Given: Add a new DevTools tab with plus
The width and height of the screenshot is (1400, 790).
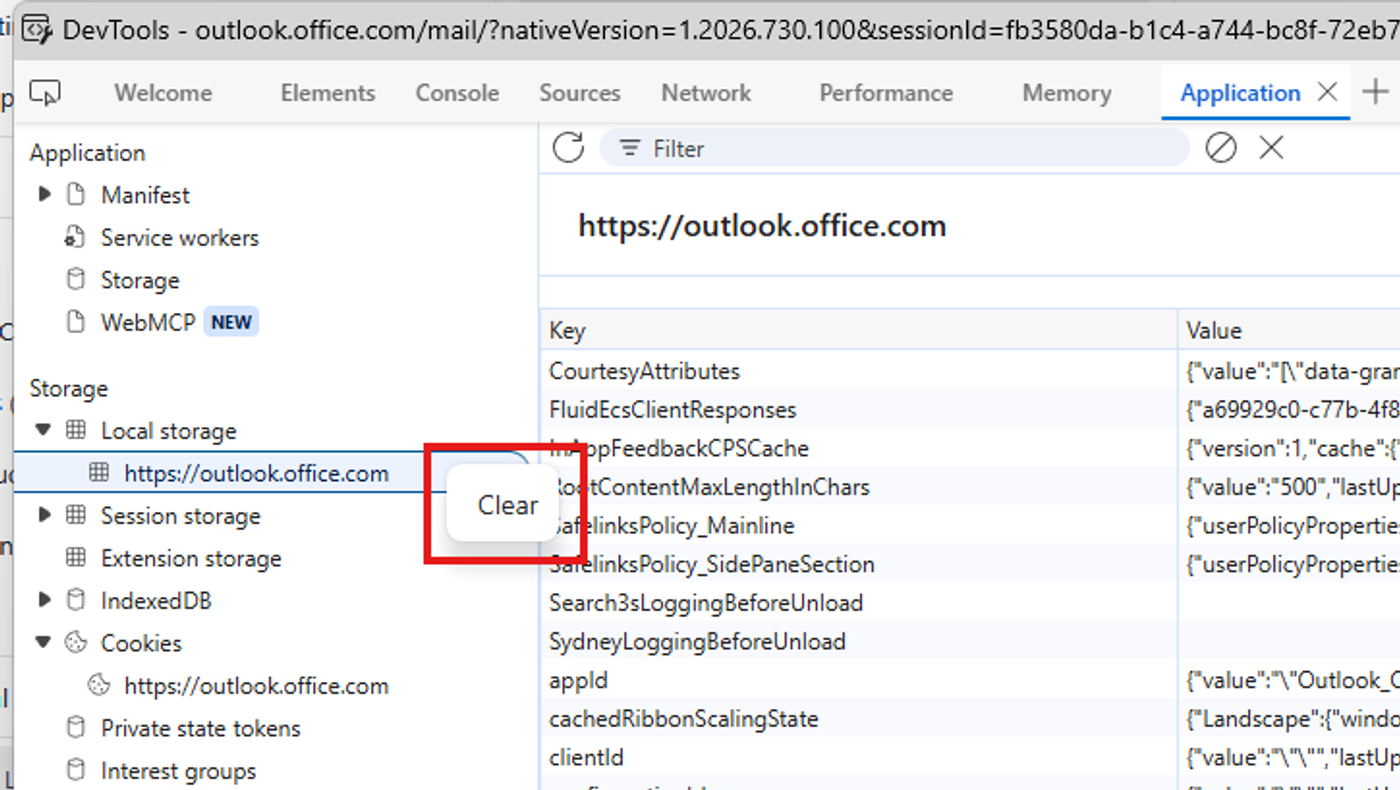Looking at the screenshot, I should pyautogui.click(x=1376, y=92).
